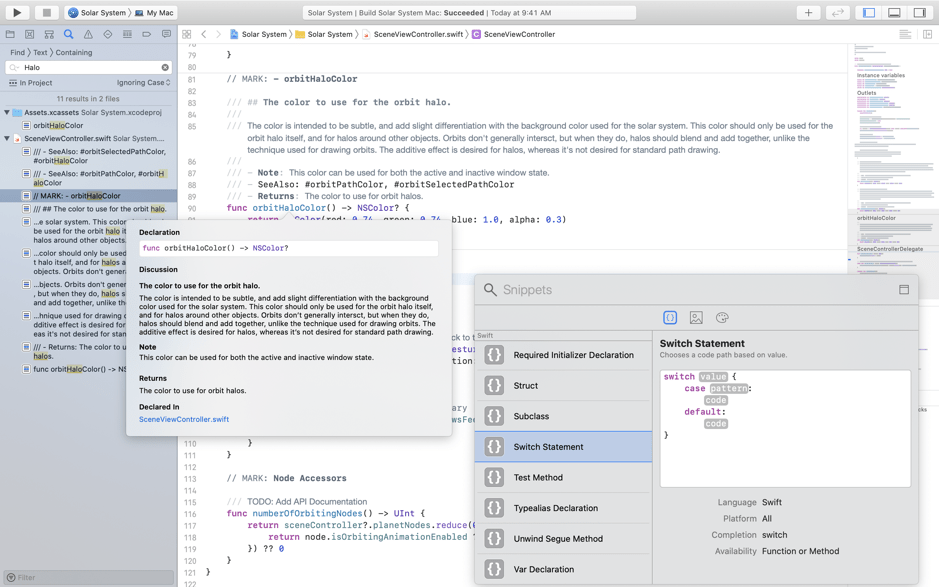The width and height of the screenshot is (939, 587).
Task: Collapse the Assets.xcassets search results group
Action: pos(8,111)
